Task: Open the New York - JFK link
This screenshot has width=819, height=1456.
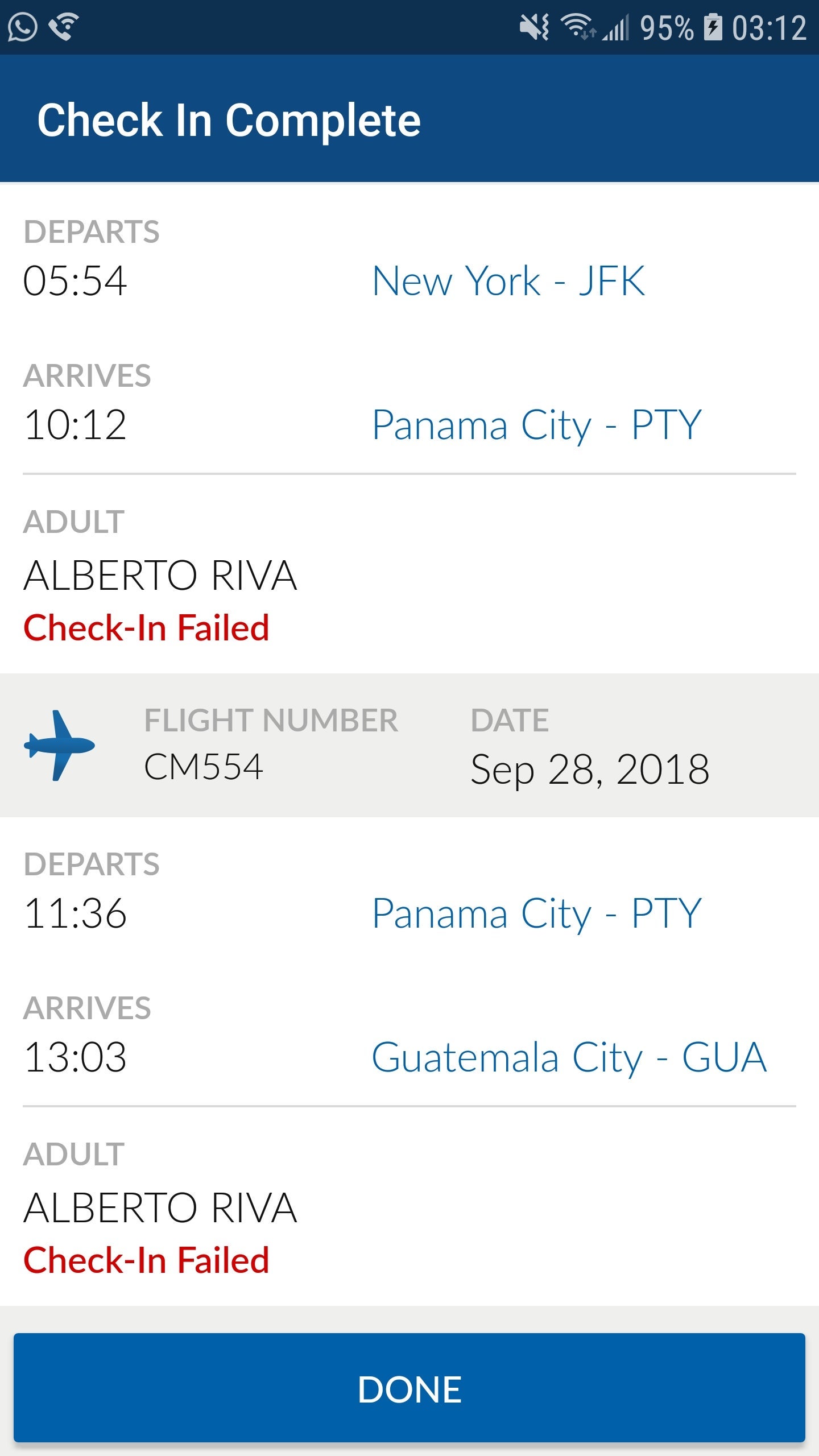Action: 508,281
